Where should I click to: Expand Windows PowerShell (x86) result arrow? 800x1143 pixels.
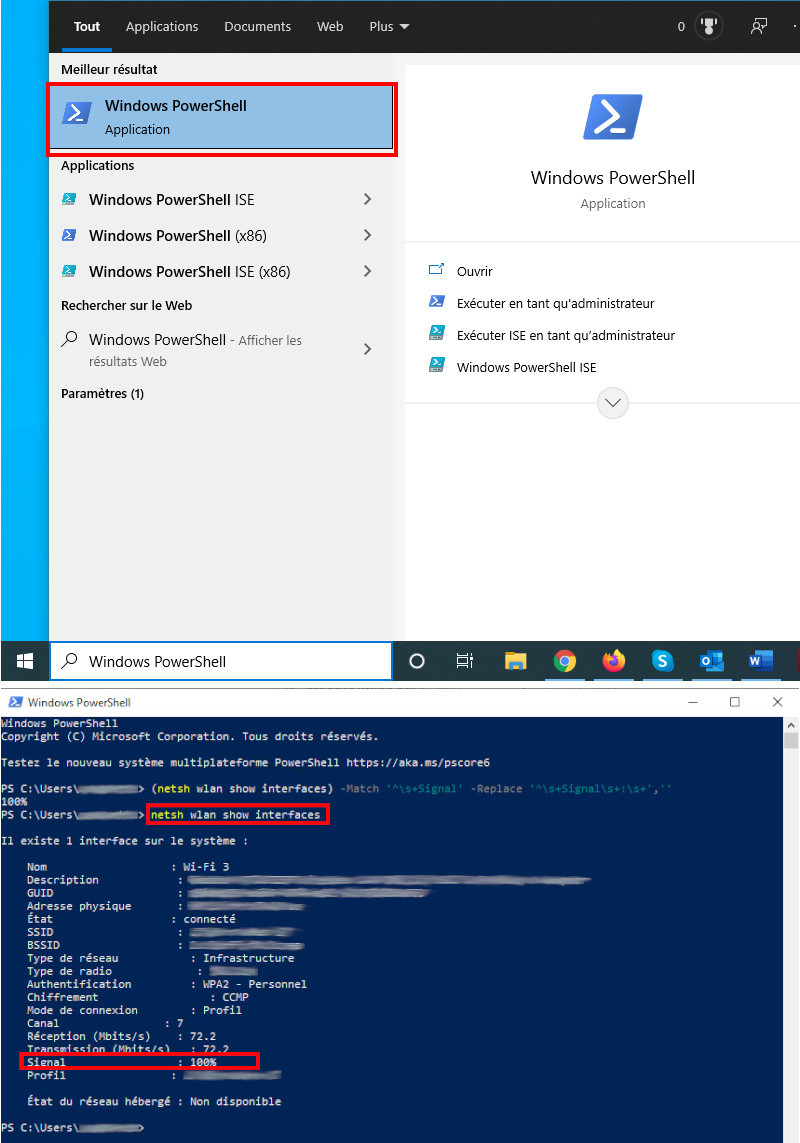pyautogui.click(x=368, y=235)
